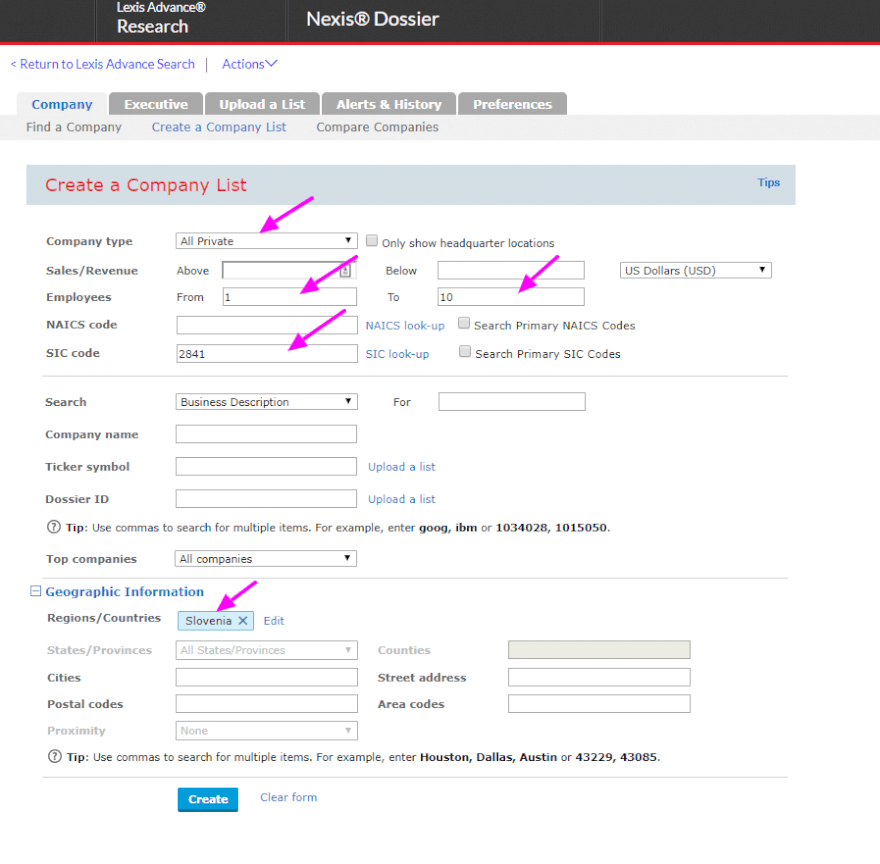Viewport: 880px width, 864px height.
Task: Expand the Top companies dropdown
Action: coord(265,559)
